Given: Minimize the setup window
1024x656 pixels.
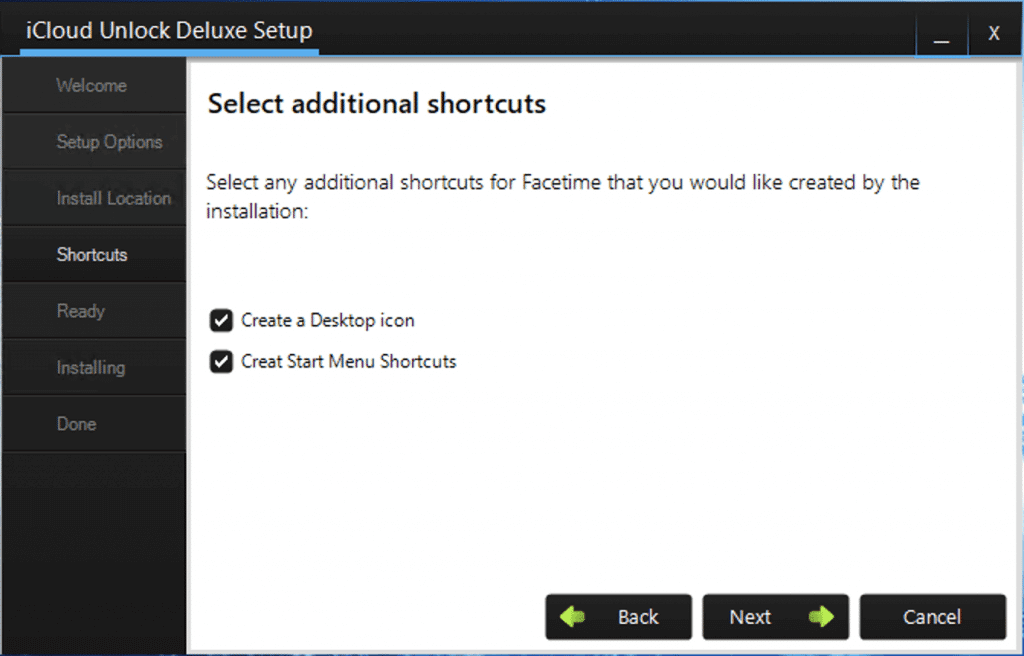Looking at the screenshot, I should click(941, 34).
